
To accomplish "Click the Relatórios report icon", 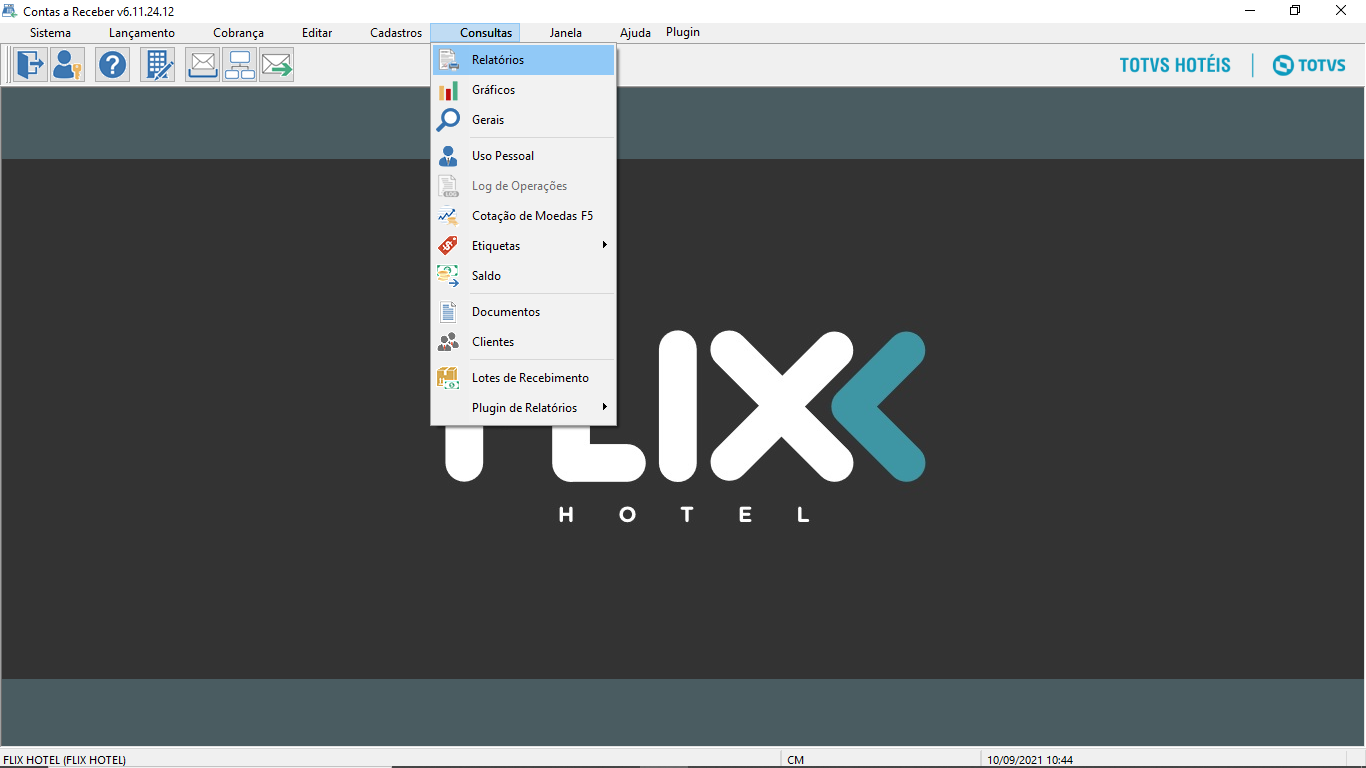I will click(448, 60).
